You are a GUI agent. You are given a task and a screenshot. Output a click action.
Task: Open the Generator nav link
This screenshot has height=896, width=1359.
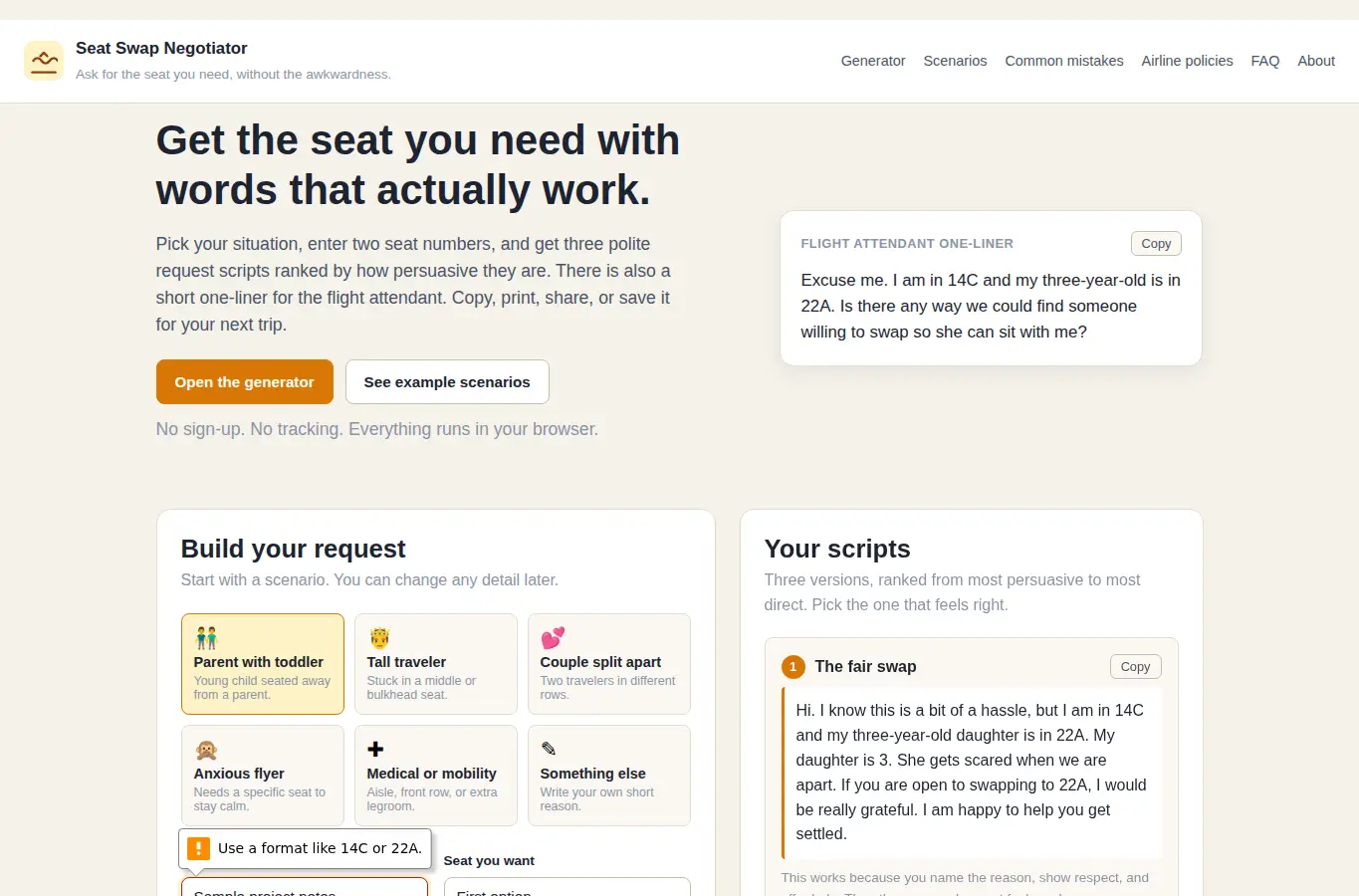(x=873, y=61)
